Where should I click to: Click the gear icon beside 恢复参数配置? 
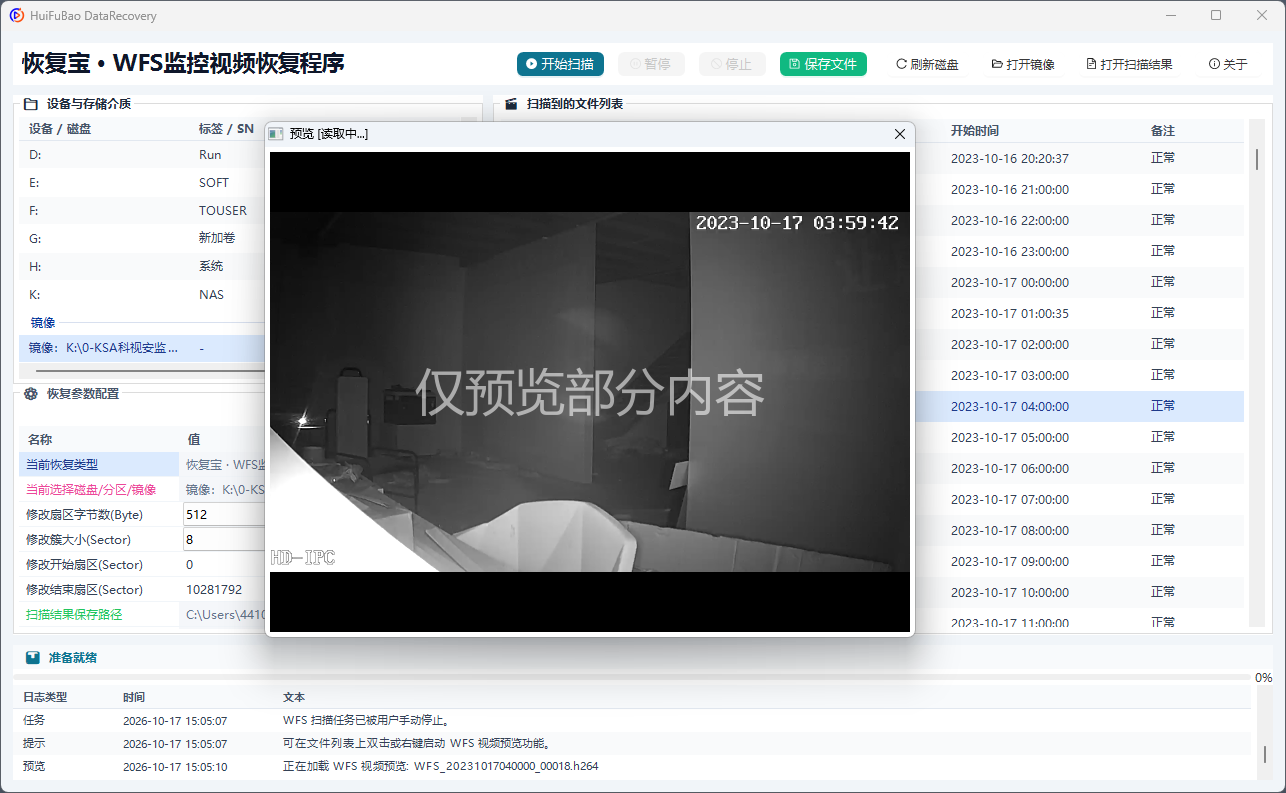tap(30, 394)
